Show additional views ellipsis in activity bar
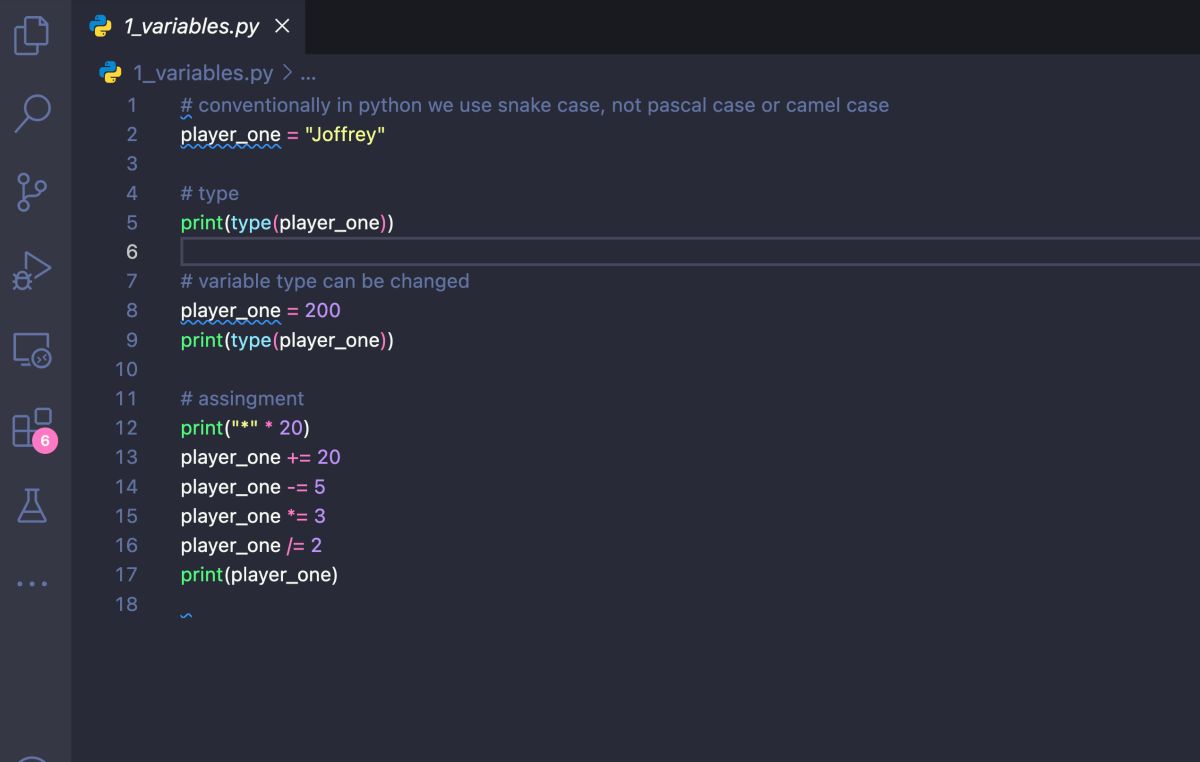This screenshot has width=1200, height=762. click(32, 583)
